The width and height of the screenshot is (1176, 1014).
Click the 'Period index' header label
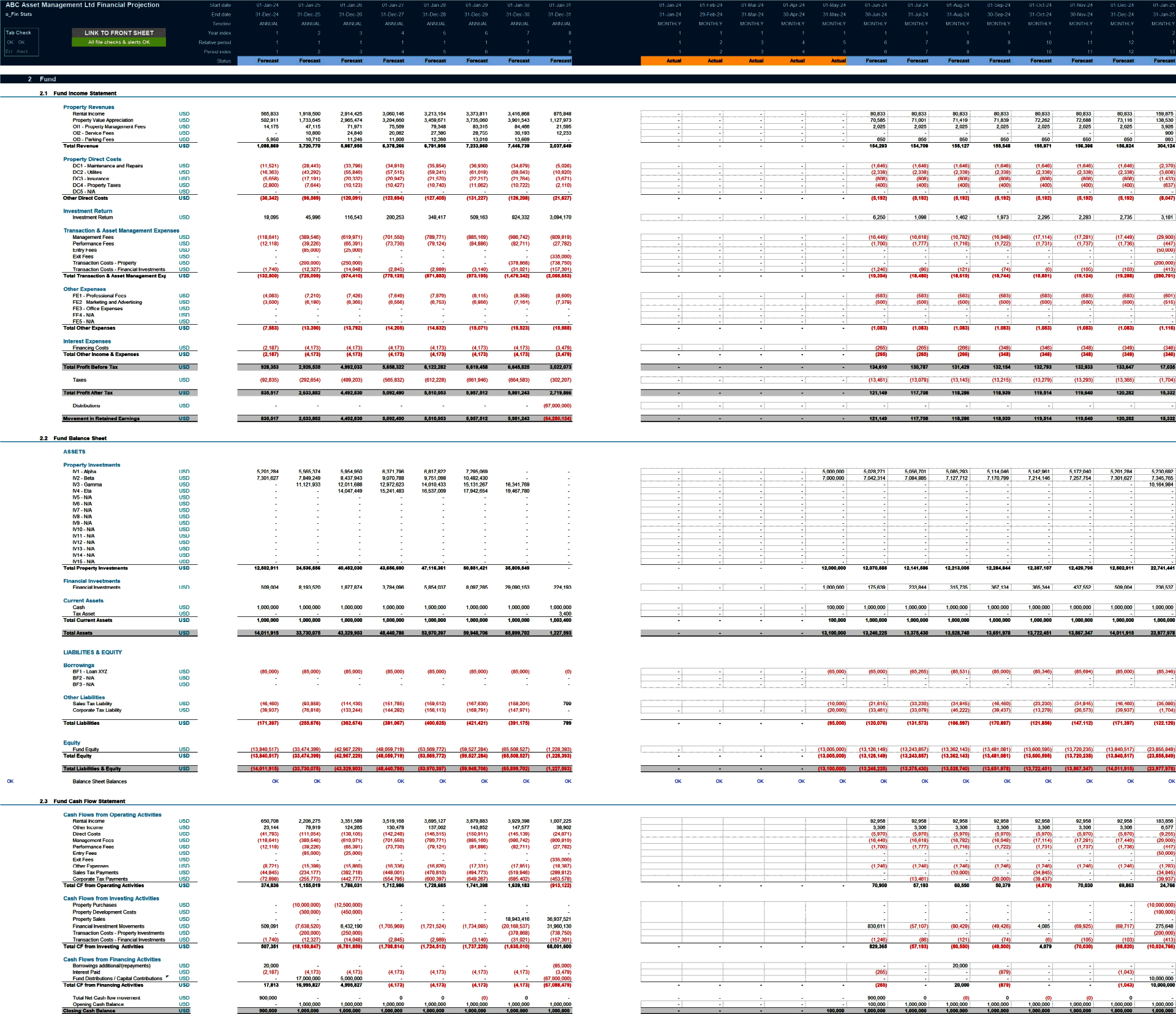[x=217, y=51]
